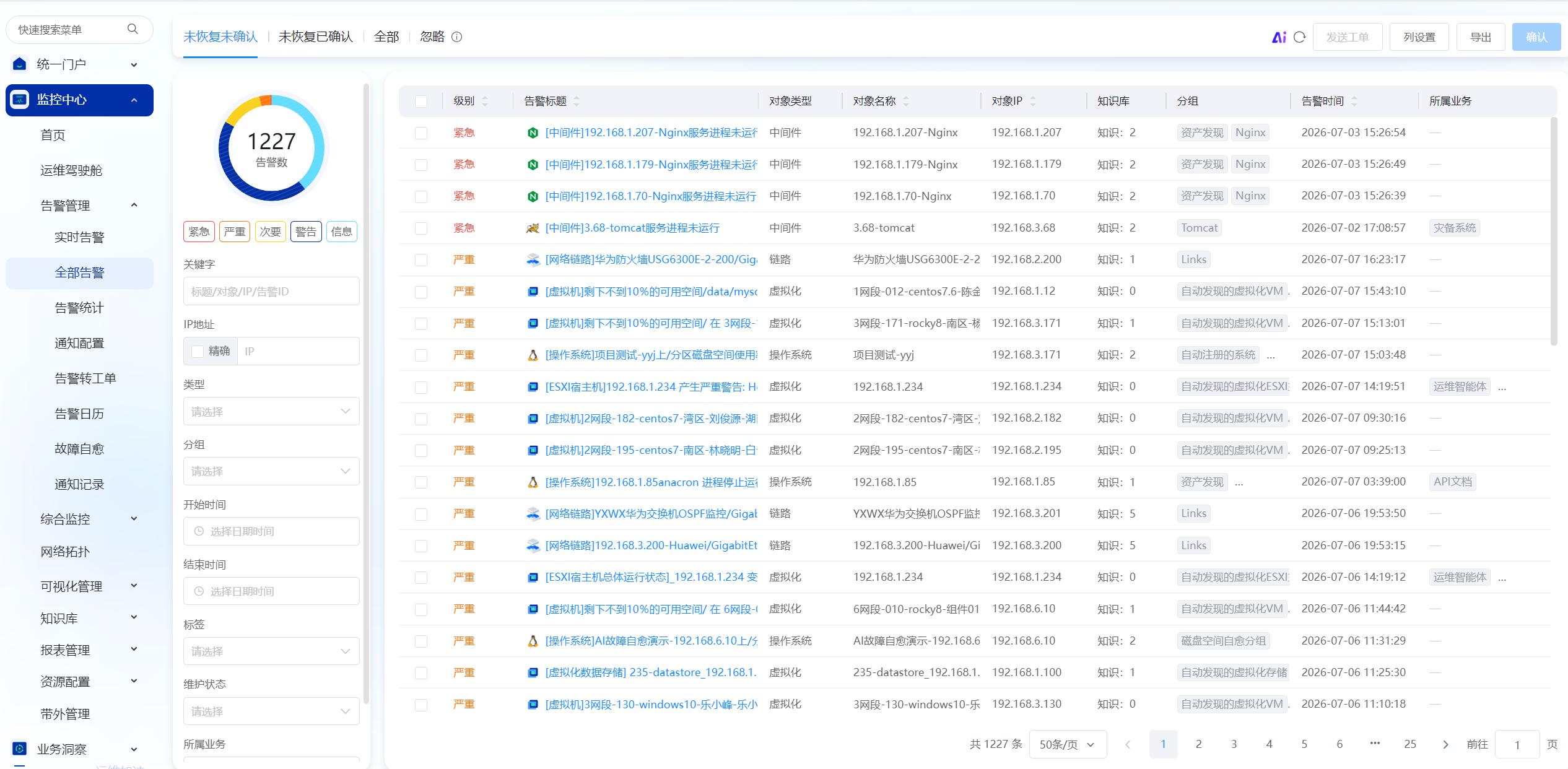The width and height of the screenshot is (1568, 769).
Task: Open the 类型 dropdown
Action: point(271,411)
